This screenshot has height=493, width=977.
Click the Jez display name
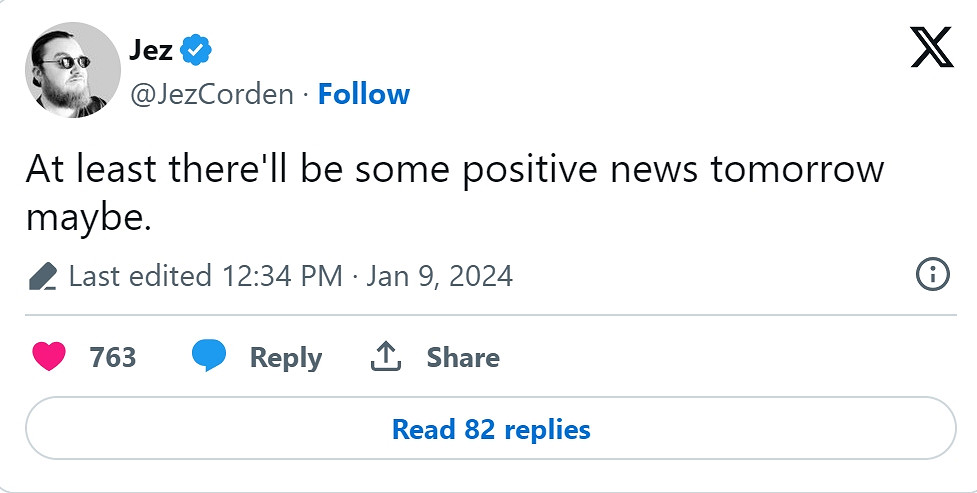coord(150,50)
